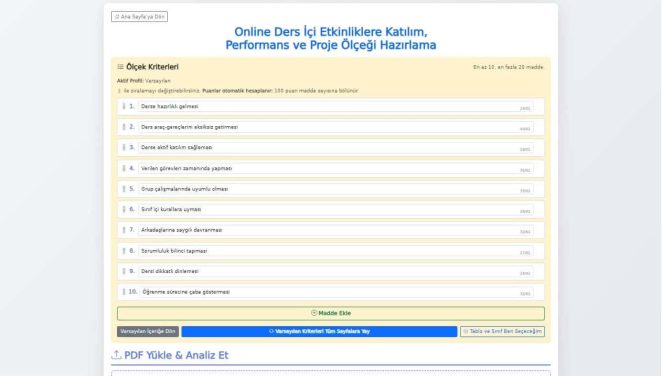662x376 pixels.
Task: Edit 'Verilen görevleri zamanında yapması' field
Action: coord(335,168)
